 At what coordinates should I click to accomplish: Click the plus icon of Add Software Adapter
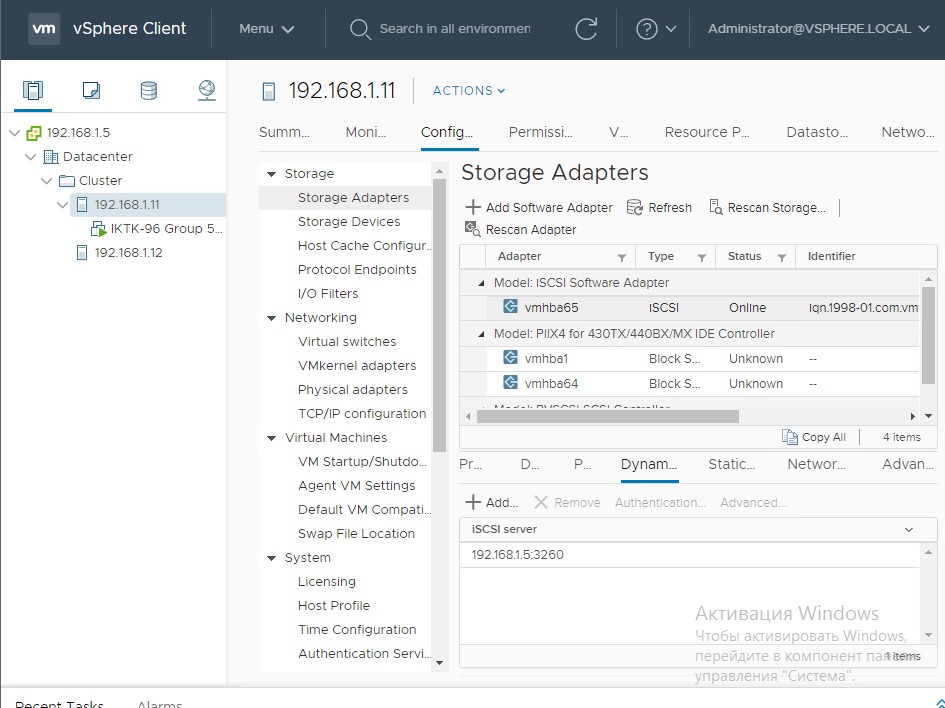point(473,207)
